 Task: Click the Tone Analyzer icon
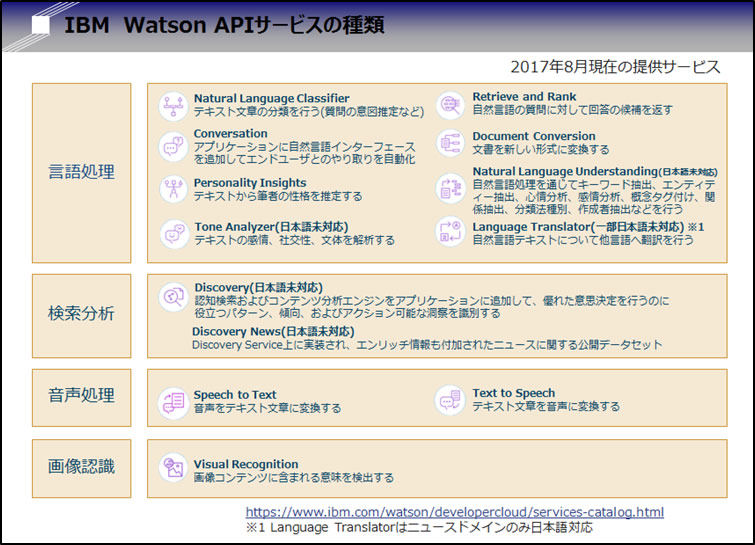click(x=174, y=233)
